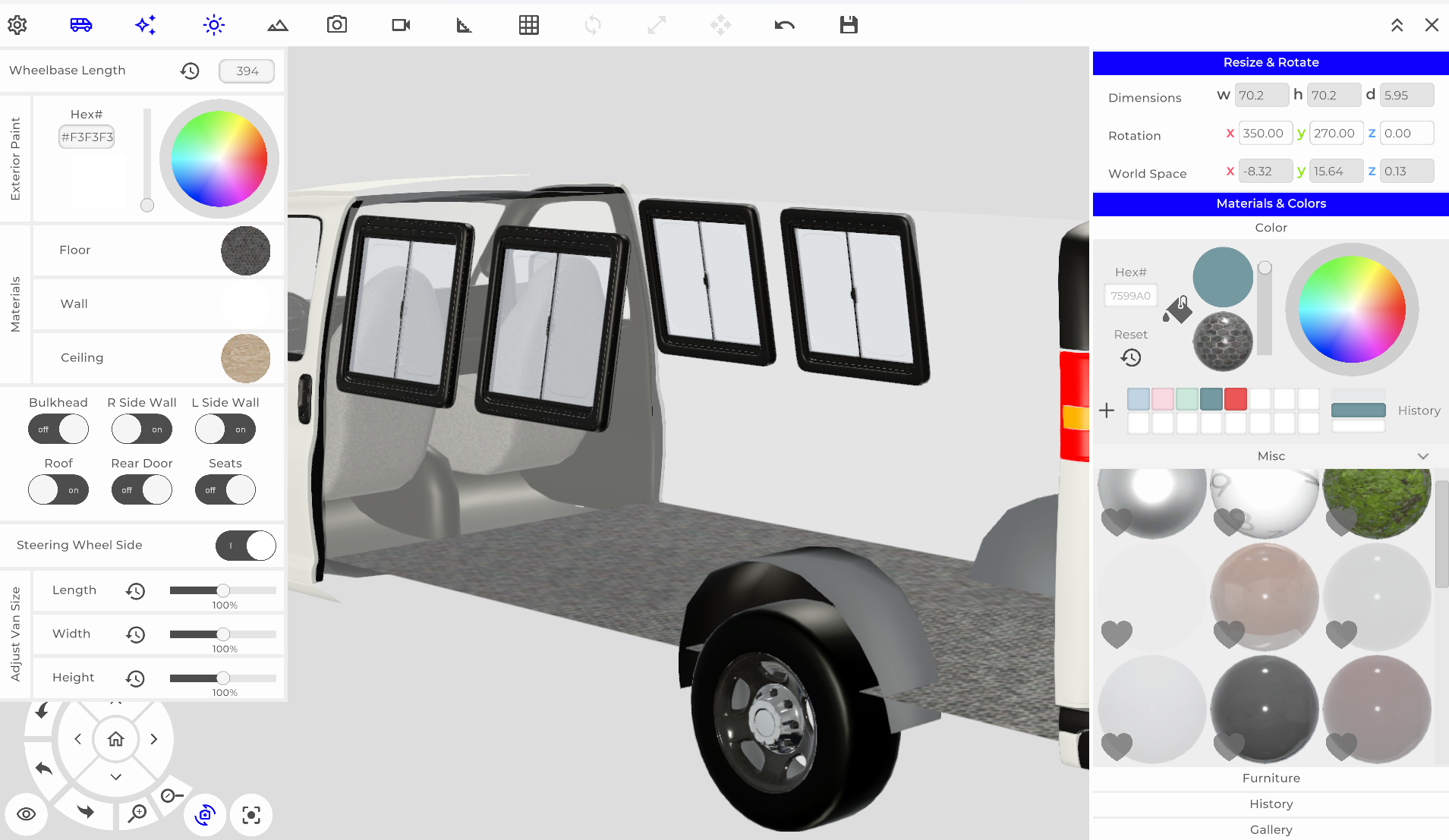Edit the width dimension field
The height and width of the screenshot is (840, 1449).
click(1262, 96)
